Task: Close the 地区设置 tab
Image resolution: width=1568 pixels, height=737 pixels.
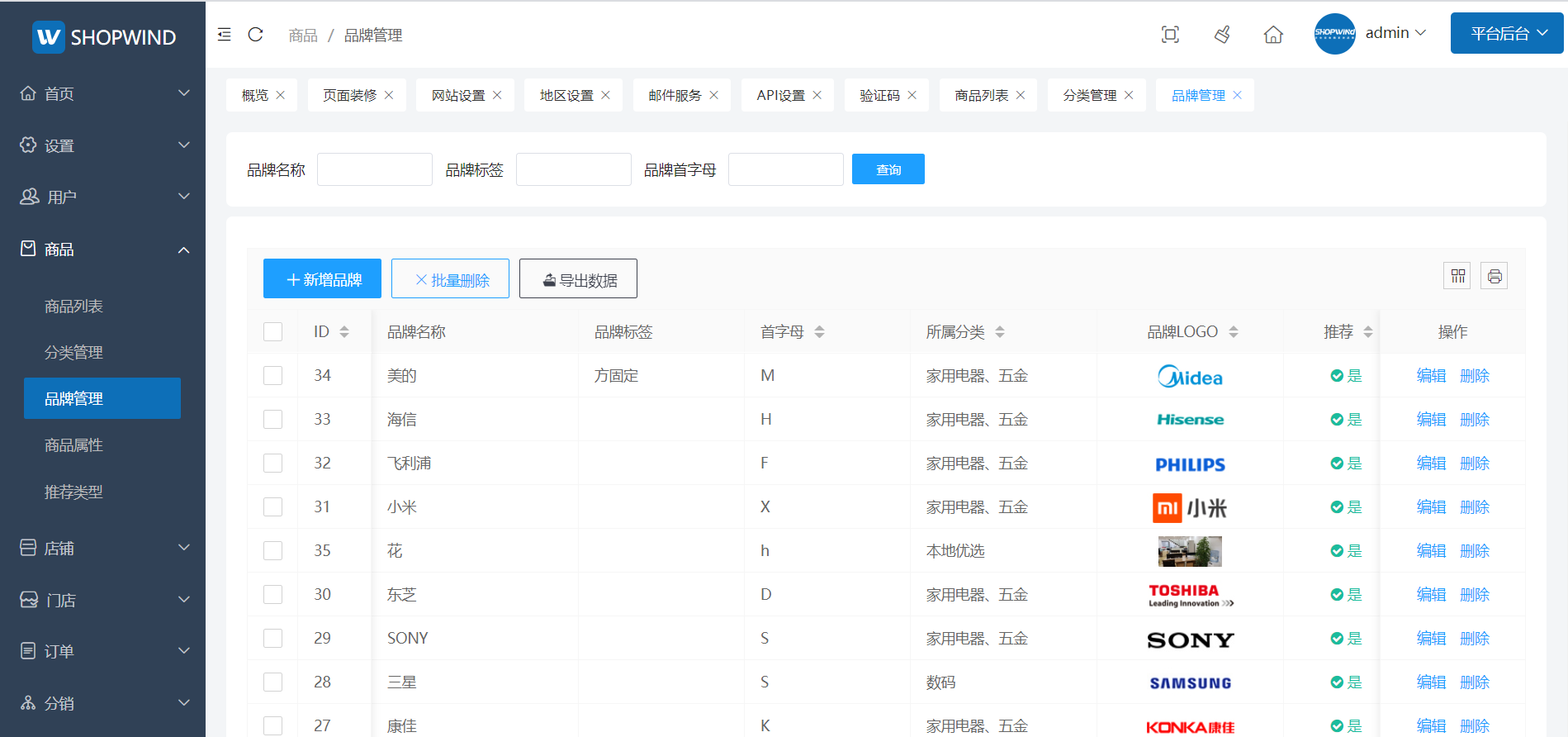Action: (605, 95)
